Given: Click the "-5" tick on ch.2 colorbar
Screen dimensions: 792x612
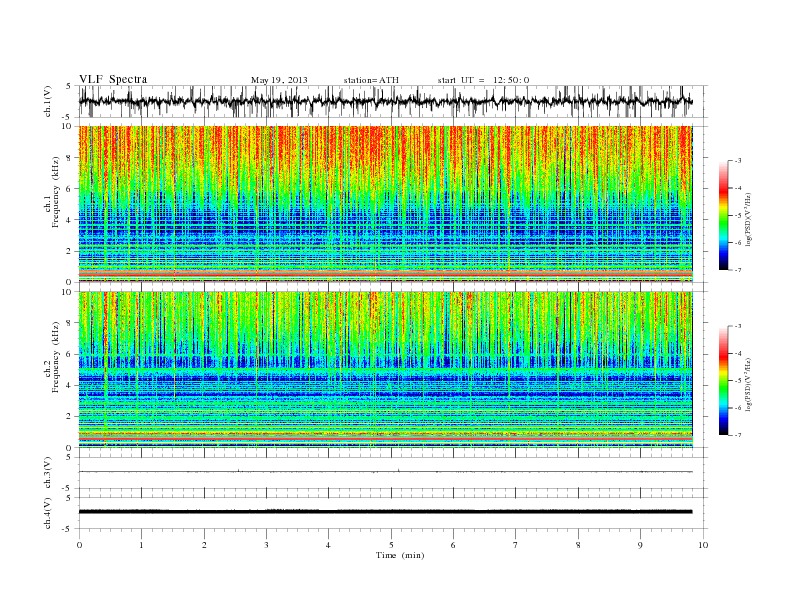Looking at the screenshot, I should [x=738, y=380].
